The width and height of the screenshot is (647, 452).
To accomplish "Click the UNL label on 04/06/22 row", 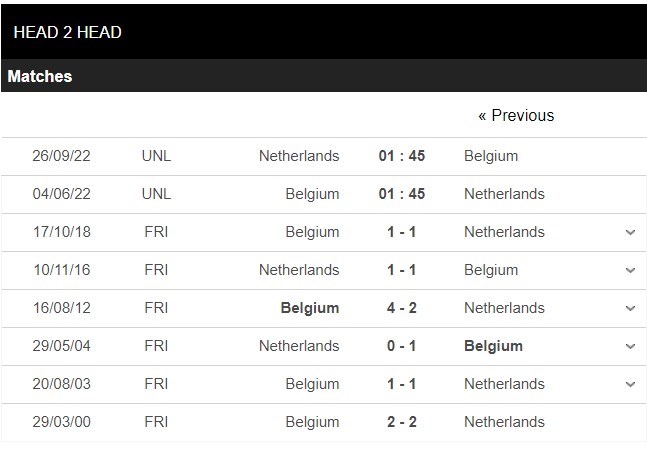I will pos(156,194).
